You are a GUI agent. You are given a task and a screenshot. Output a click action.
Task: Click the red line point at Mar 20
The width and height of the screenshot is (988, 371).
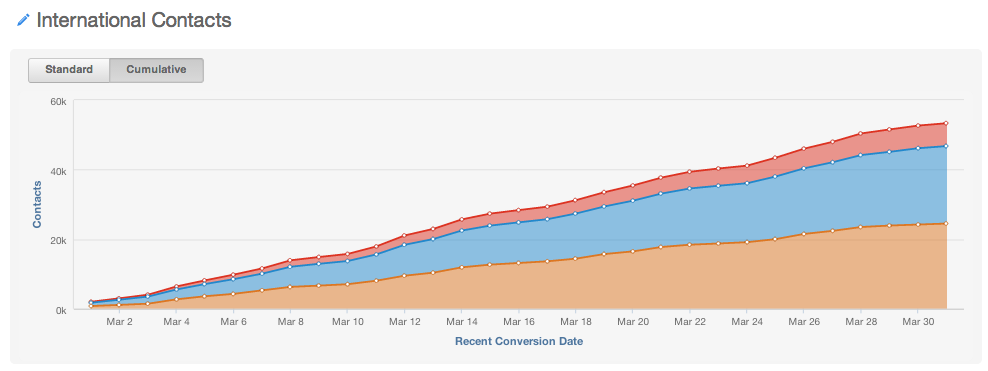point(633,185)
